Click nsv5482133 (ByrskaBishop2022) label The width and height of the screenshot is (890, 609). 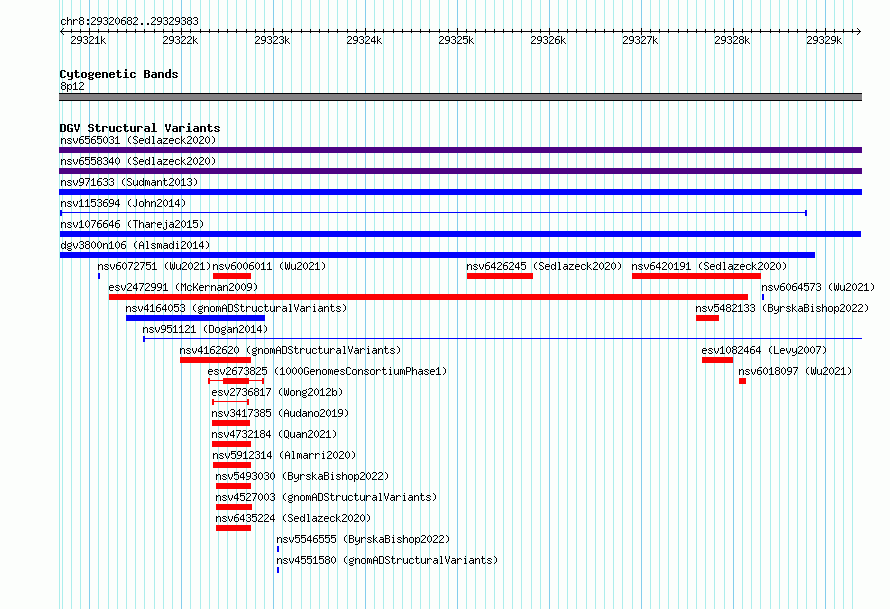782,308
